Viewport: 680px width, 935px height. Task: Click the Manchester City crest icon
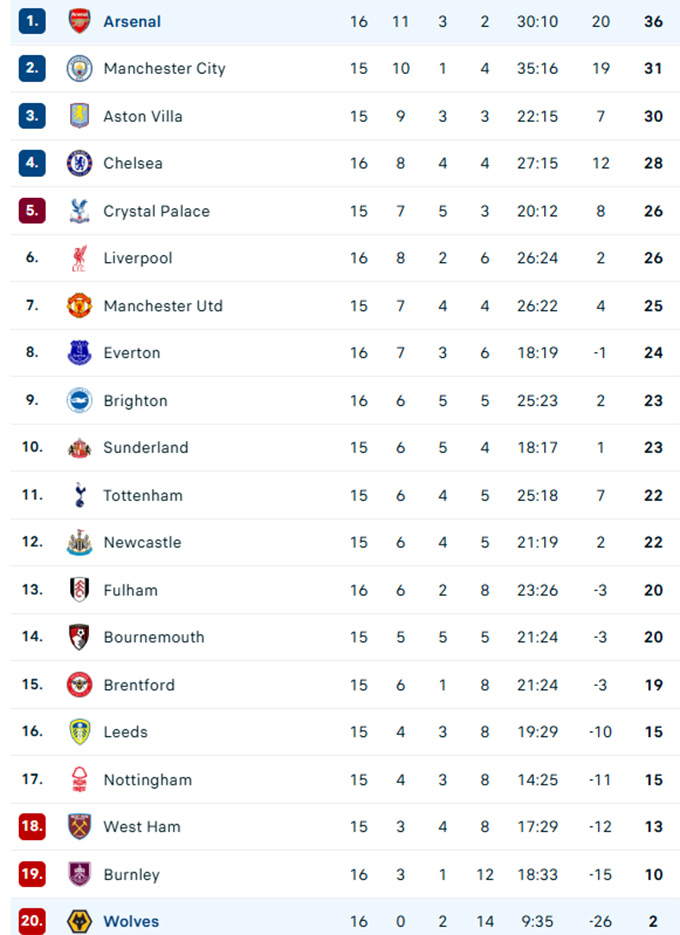(x=79, y=69)
